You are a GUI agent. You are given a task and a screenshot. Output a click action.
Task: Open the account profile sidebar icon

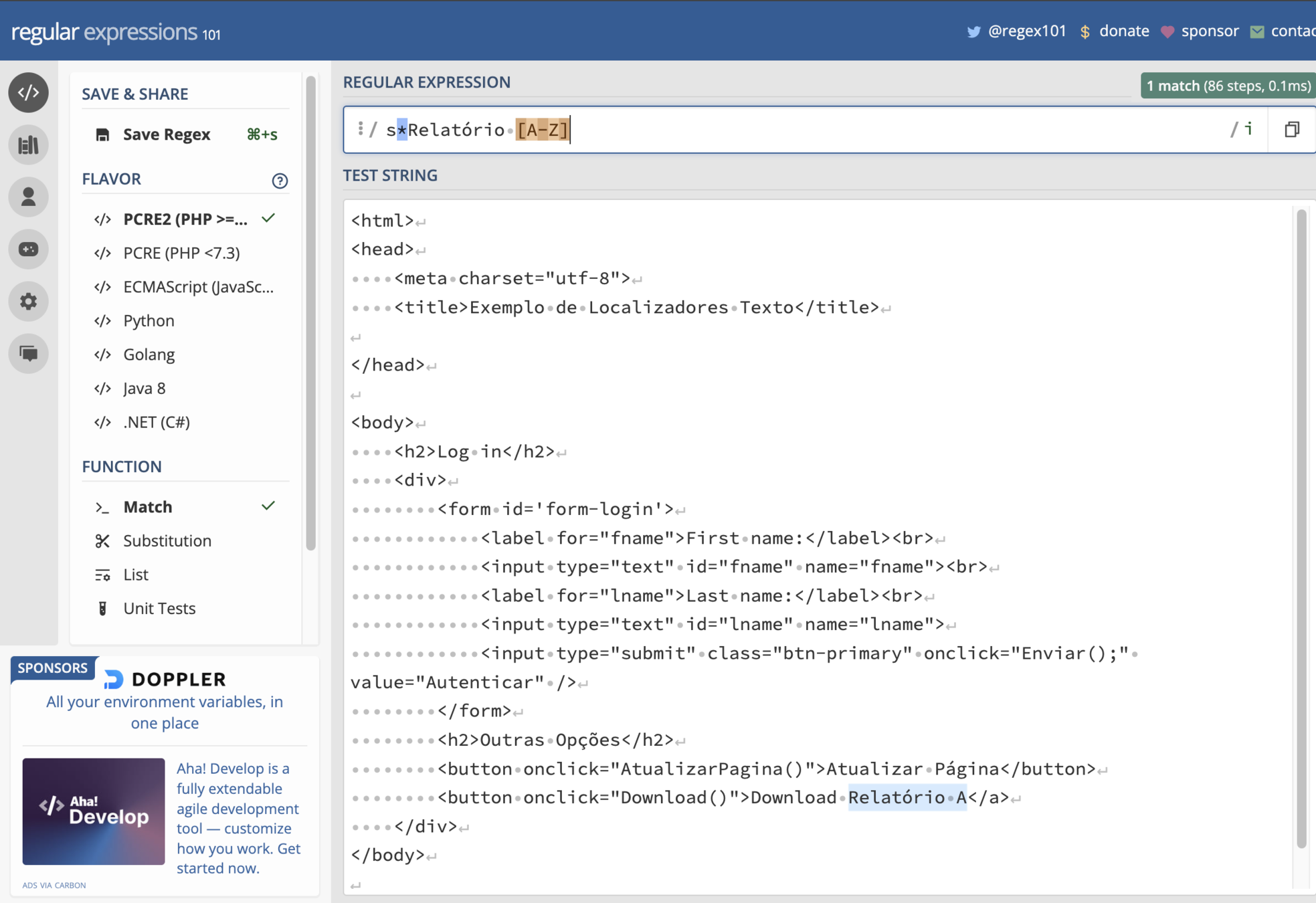28,197
